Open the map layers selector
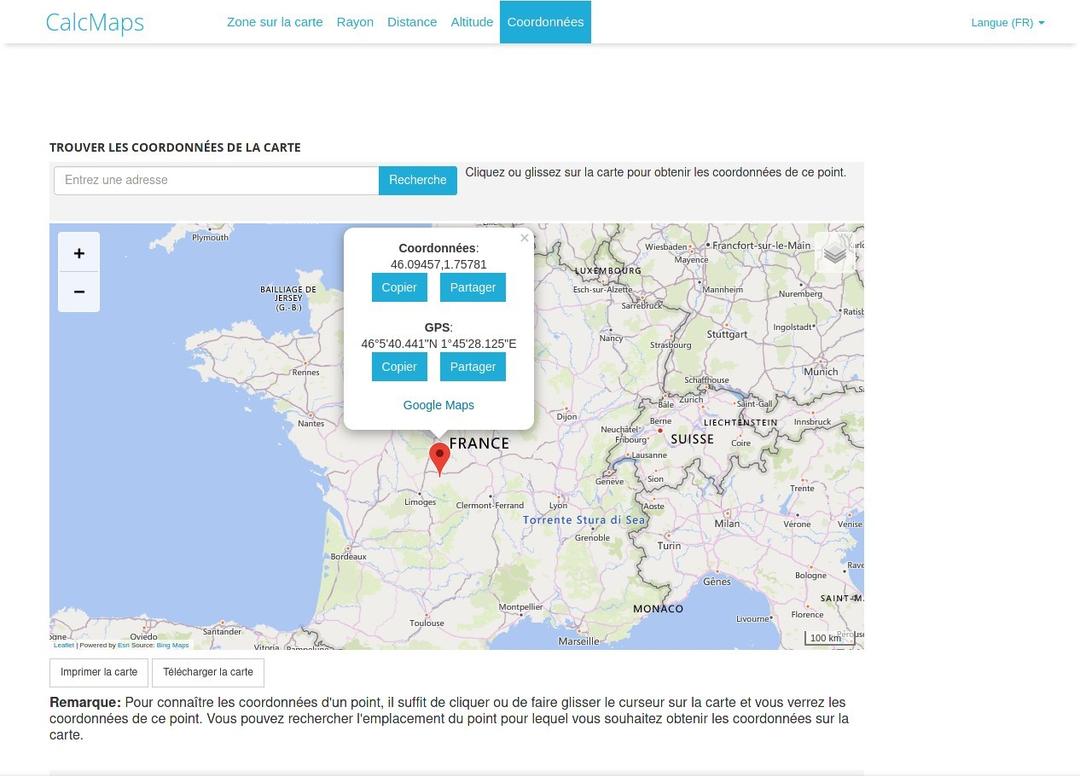The width and height of the screenshot is (1080, 776). (x=833, y=252)
